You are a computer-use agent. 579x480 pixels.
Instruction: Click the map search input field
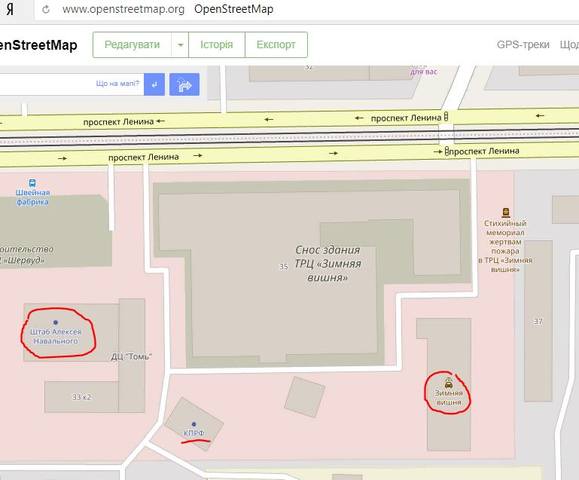click(72, 84)
